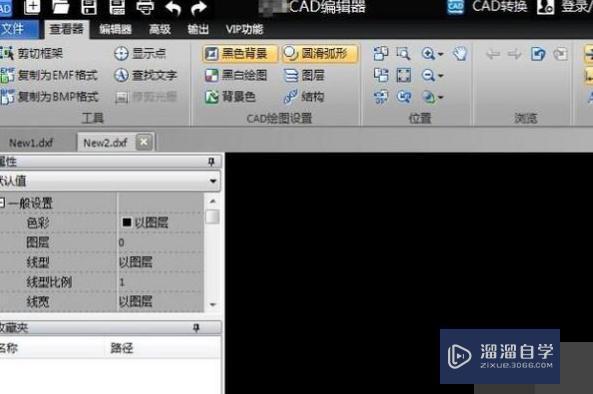
Task: Click the 复制为EMF格式 icon
Action: pos(7,75)
